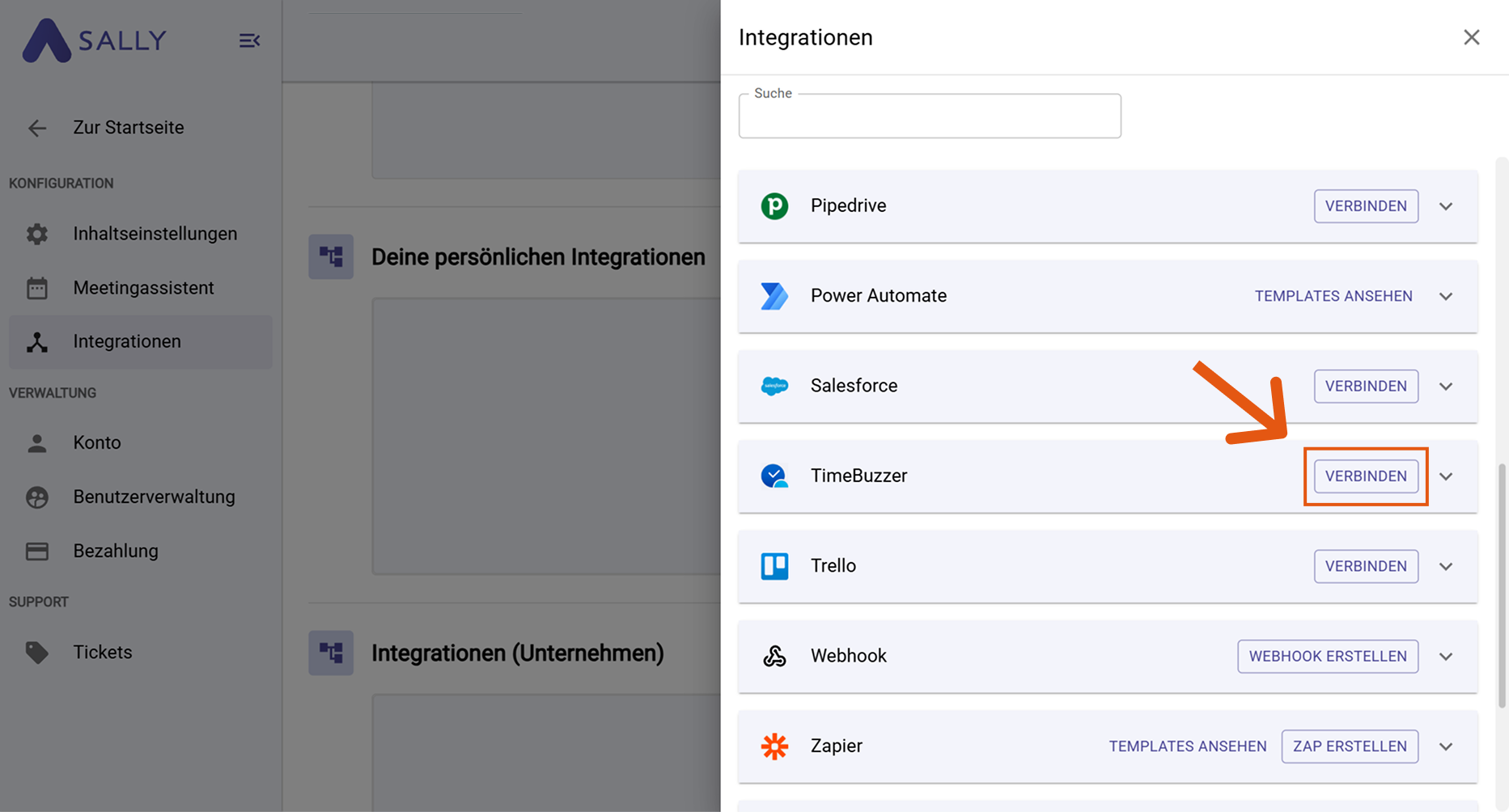Viewport: 1509px width, 812px height.
Task: Open Inhaltseinstellungen in sidebar
Action: [141, 234]
